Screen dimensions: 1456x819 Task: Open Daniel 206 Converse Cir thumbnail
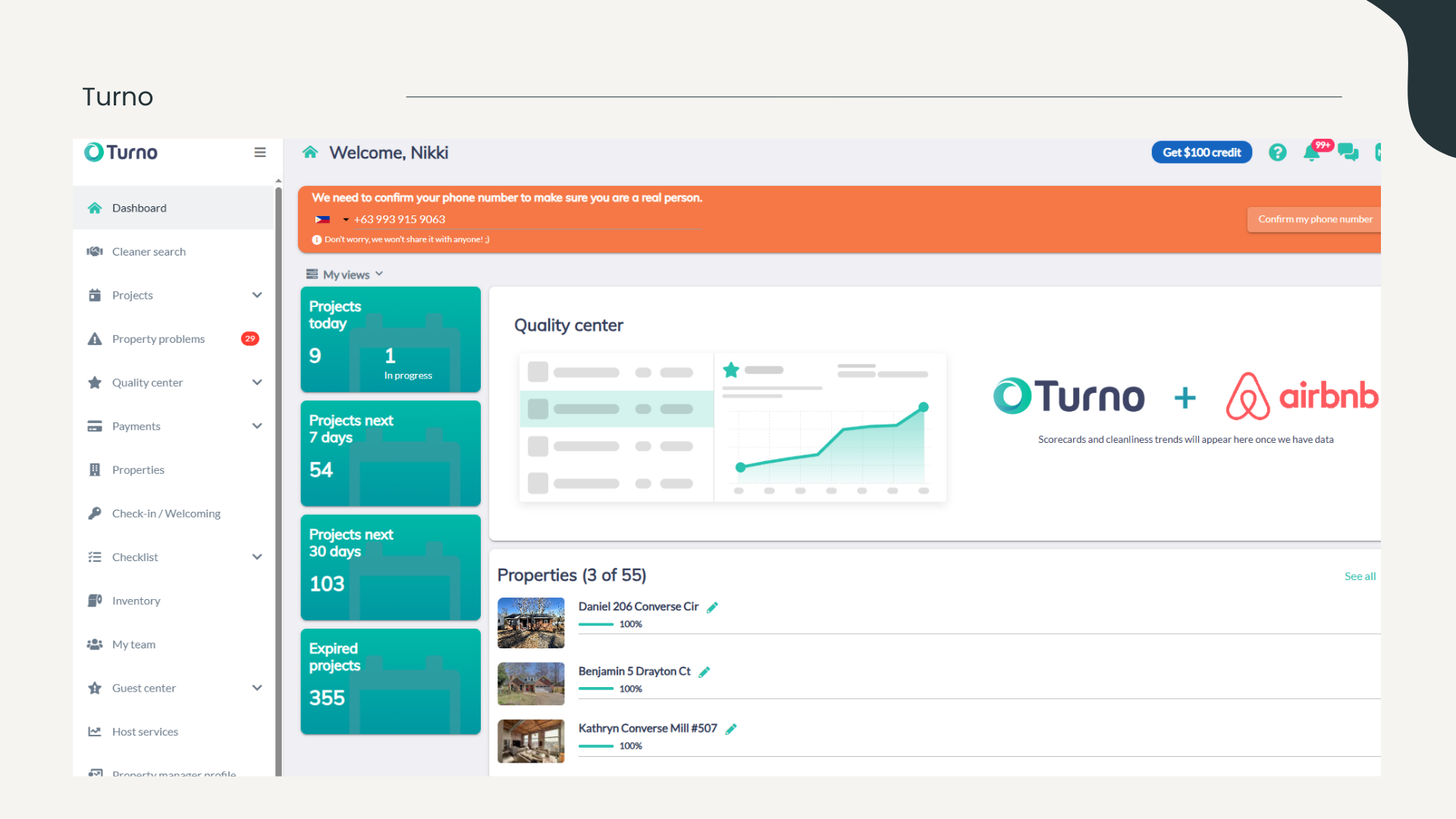(x=531, y=623)
